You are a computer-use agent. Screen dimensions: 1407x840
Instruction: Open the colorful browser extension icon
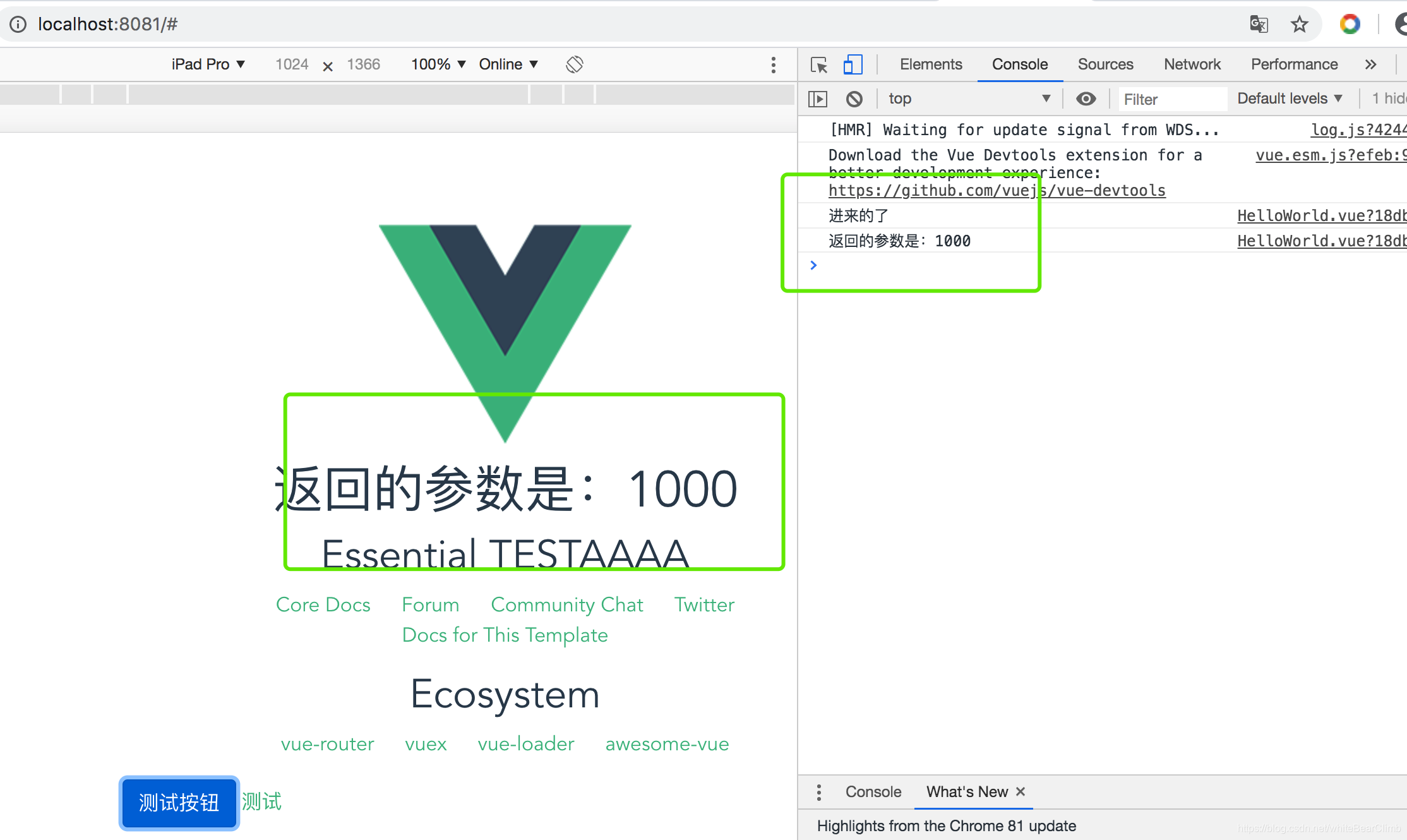coord(1350,24)
